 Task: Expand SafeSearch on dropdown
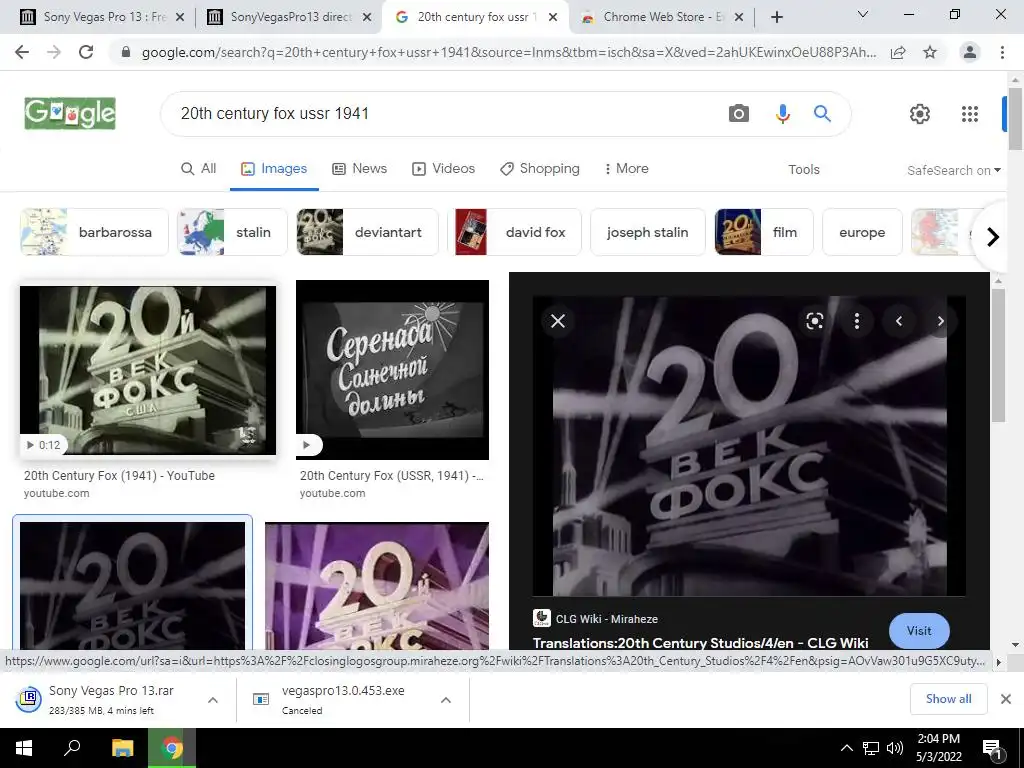click(954, 170)
